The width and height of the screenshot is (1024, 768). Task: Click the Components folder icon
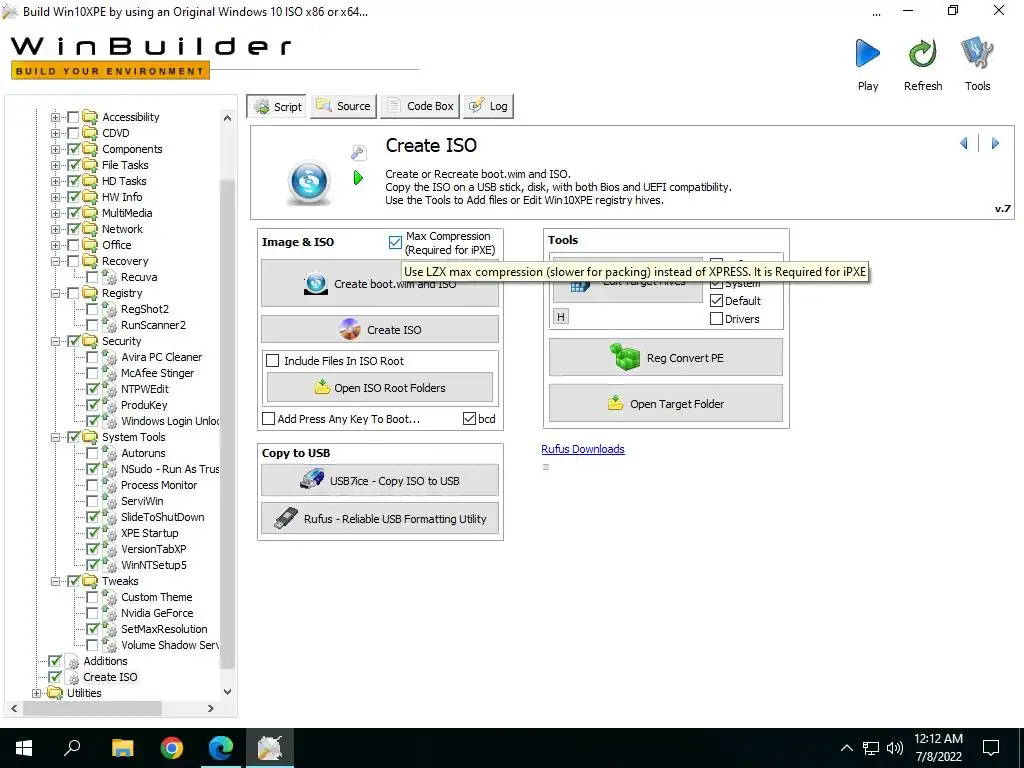[91, 149]
